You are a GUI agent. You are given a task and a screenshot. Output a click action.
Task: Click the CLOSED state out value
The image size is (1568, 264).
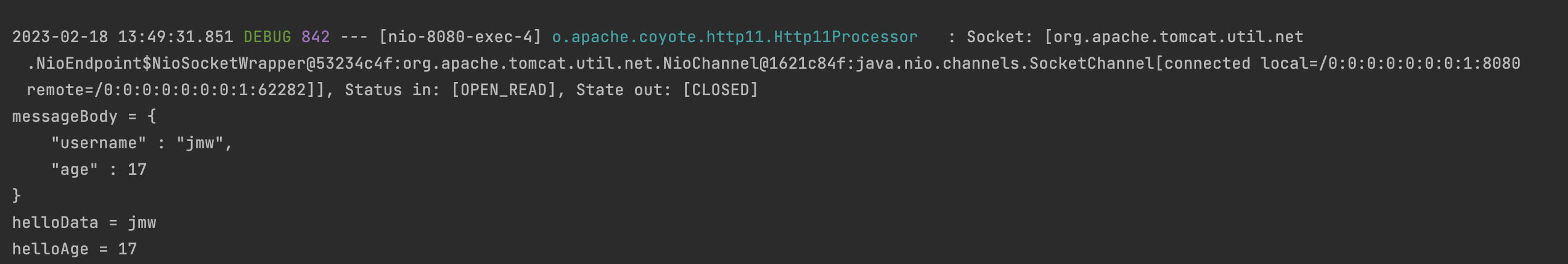pos(720,90)
